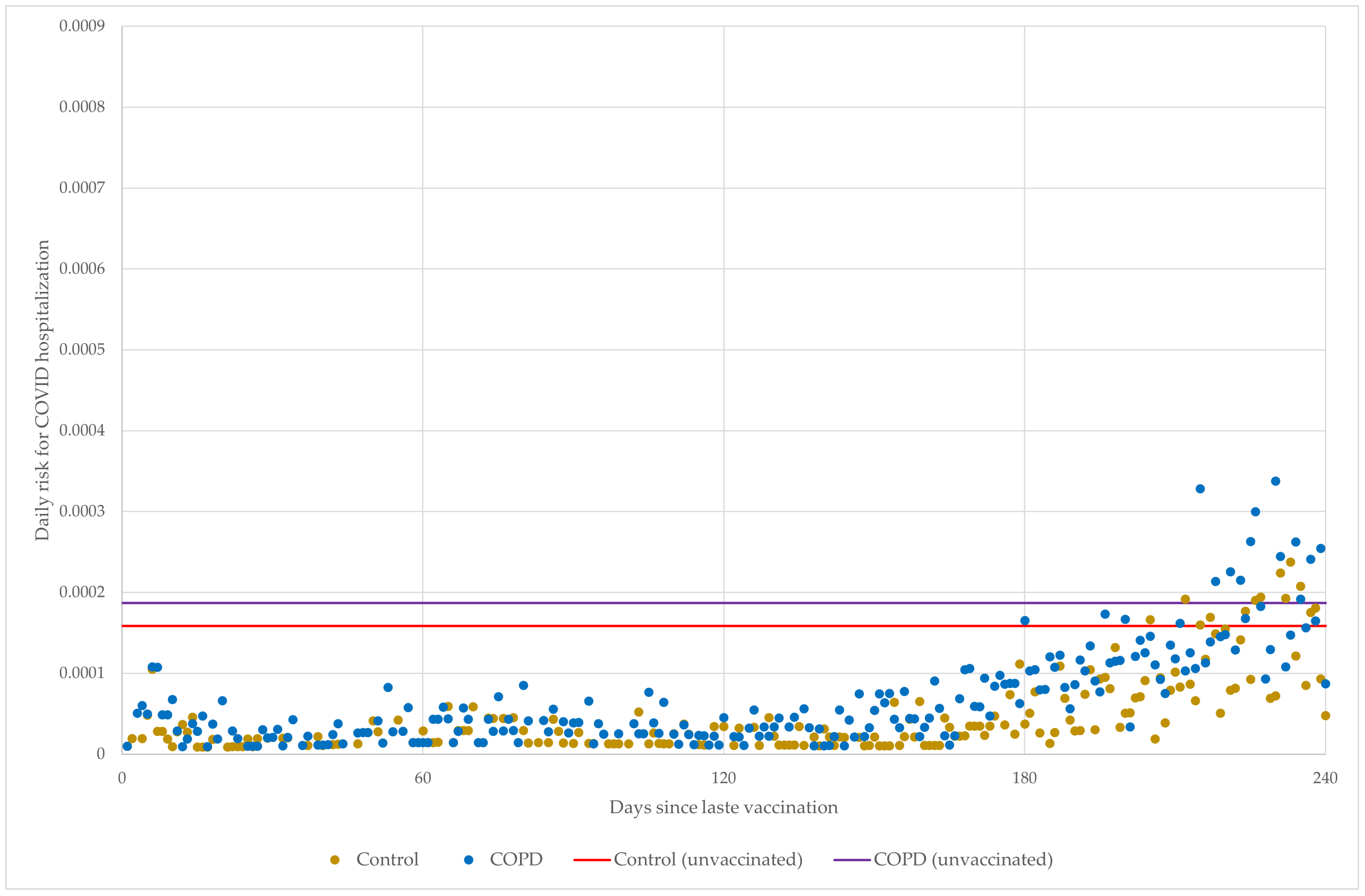Click the 0.0009 y-axis tick label
1365x896 pixels.
(82, 26)
